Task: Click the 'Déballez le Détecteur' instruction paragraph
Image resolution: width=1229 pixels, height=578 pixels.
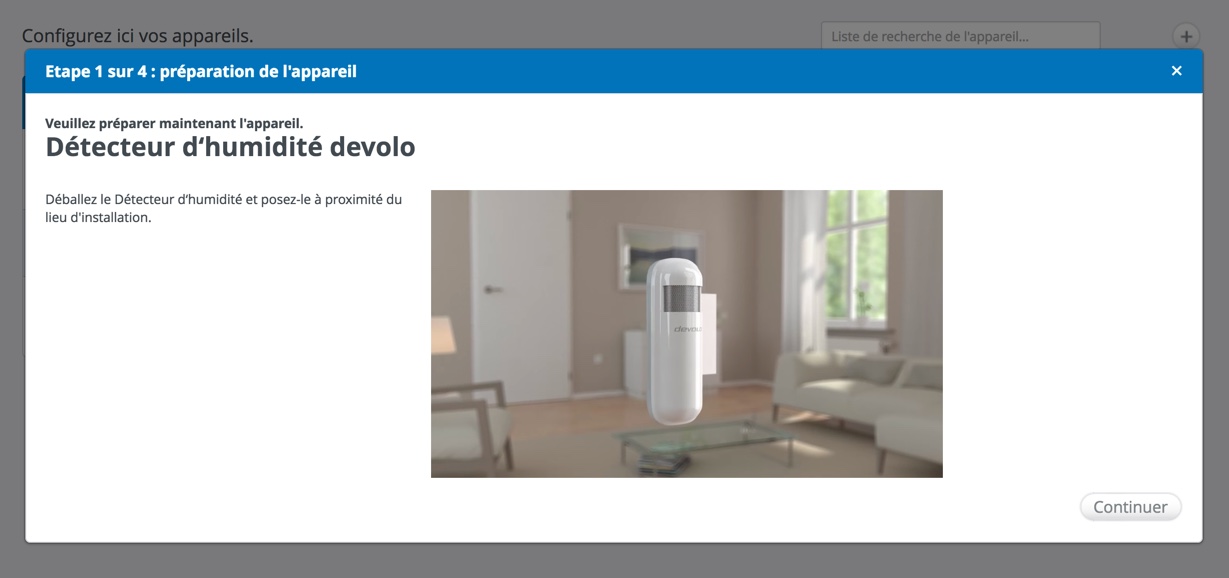Action: [x=223, y=208]
